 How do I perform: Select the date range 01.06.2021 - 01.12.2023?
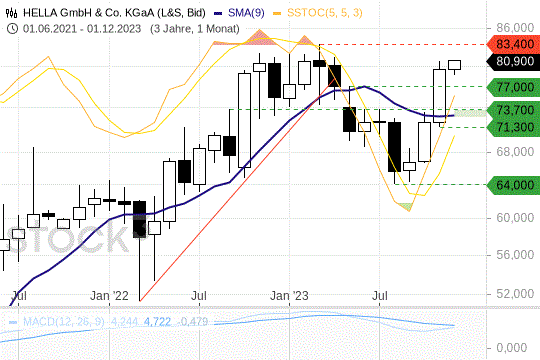pos(82,29)
